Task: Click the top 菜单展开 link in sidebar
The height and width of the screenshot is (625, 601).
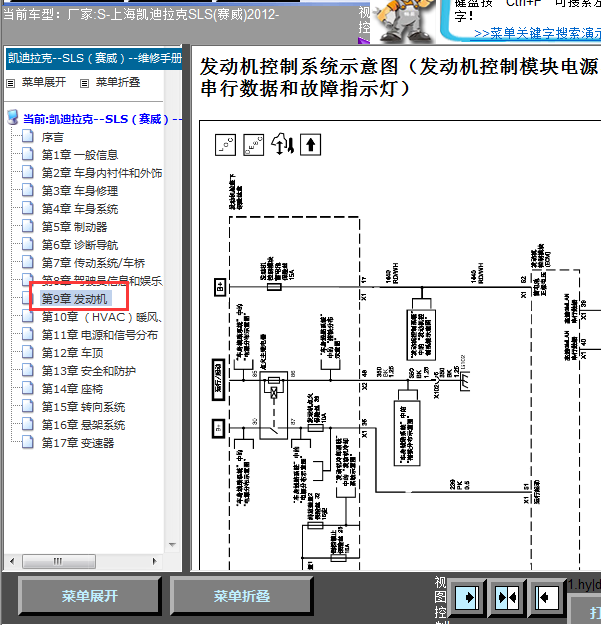Action: 43,83
